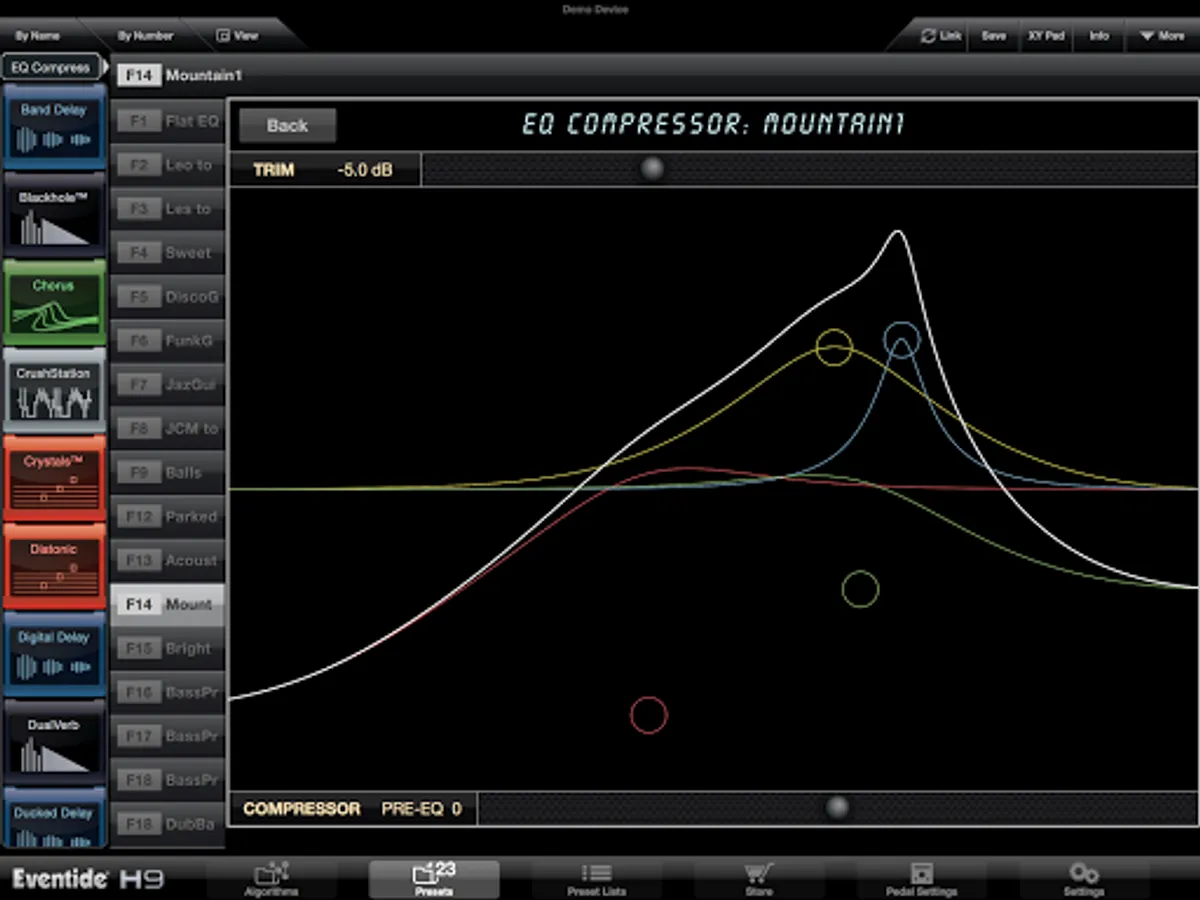Load preset F6 FunkG
The height and width of the screenshot is (900, 1200).
click(x=168, y=341)
